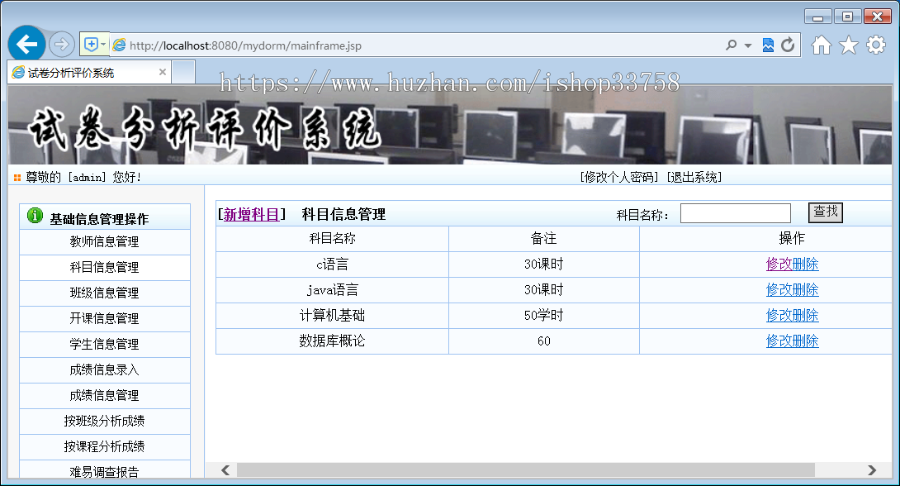Viewport: 900px width, 486px height.
Task: Open the security shield icon in address bar
Action: coord(91,44)
